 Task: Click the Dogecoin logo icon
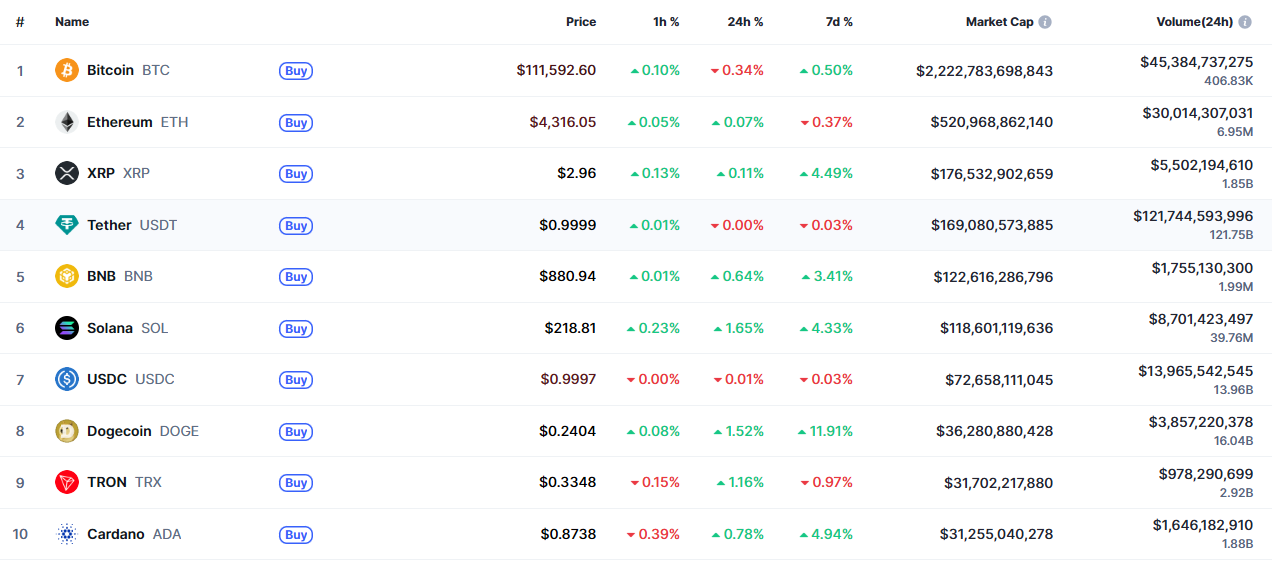pos(67,431)
